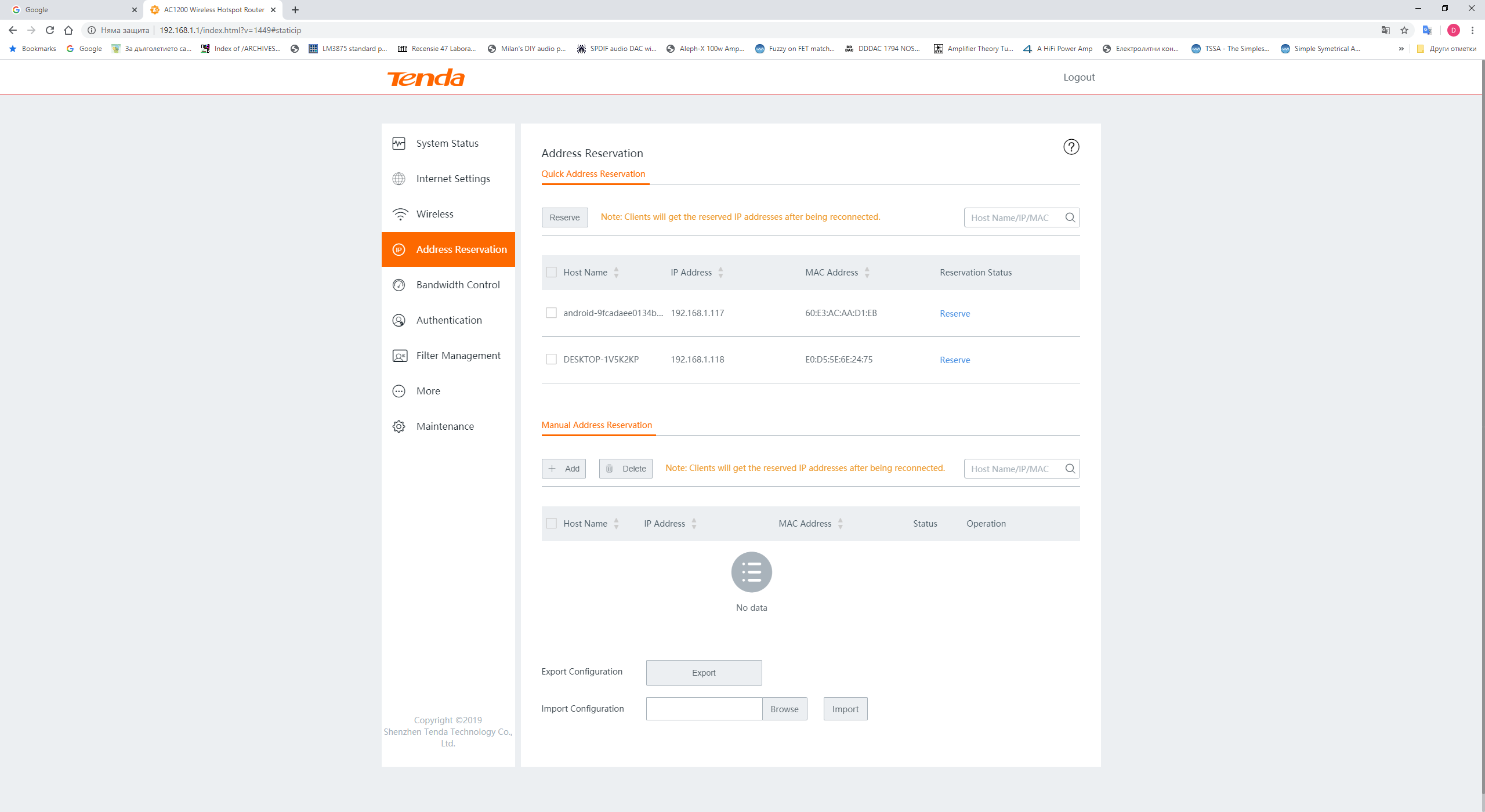Viewport: 1485px width, 812px height.
Task: Sort Quick Reservation table by IP Address
Action: 720,273
